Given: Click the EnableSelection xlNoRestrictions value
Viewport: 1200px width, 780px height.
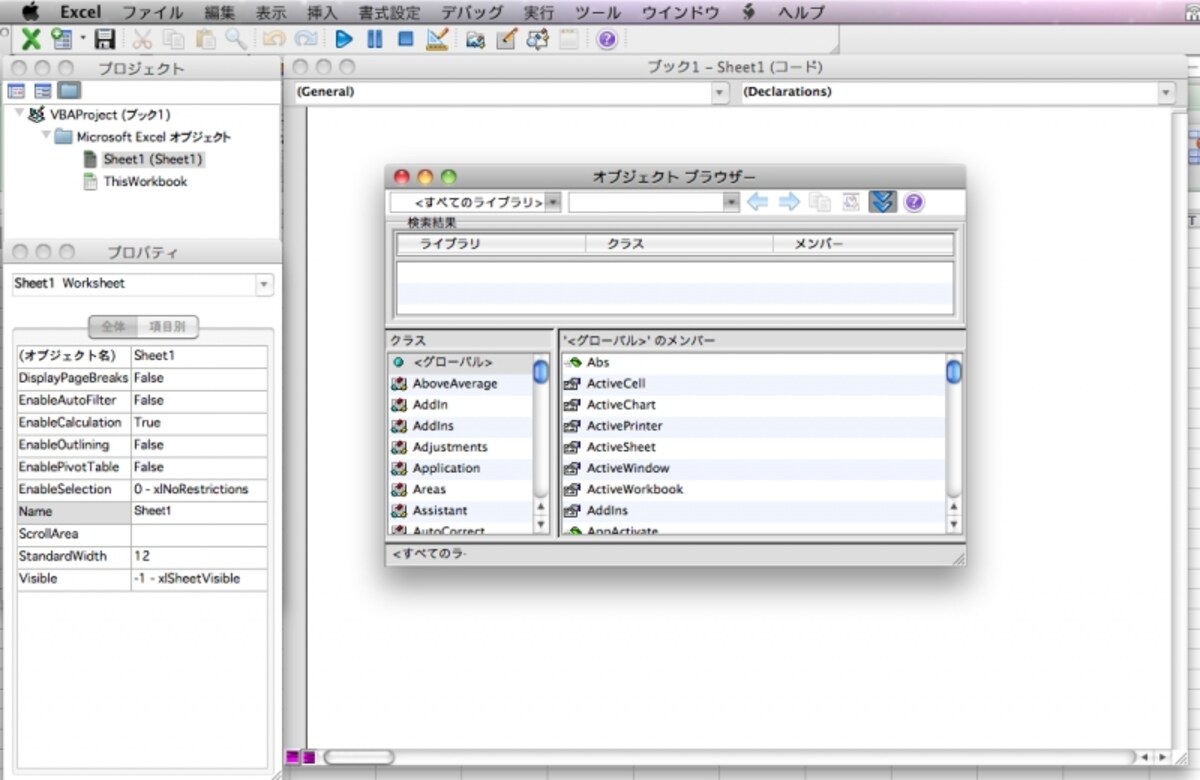Looking at the screenshot, I should coord(199,489).
